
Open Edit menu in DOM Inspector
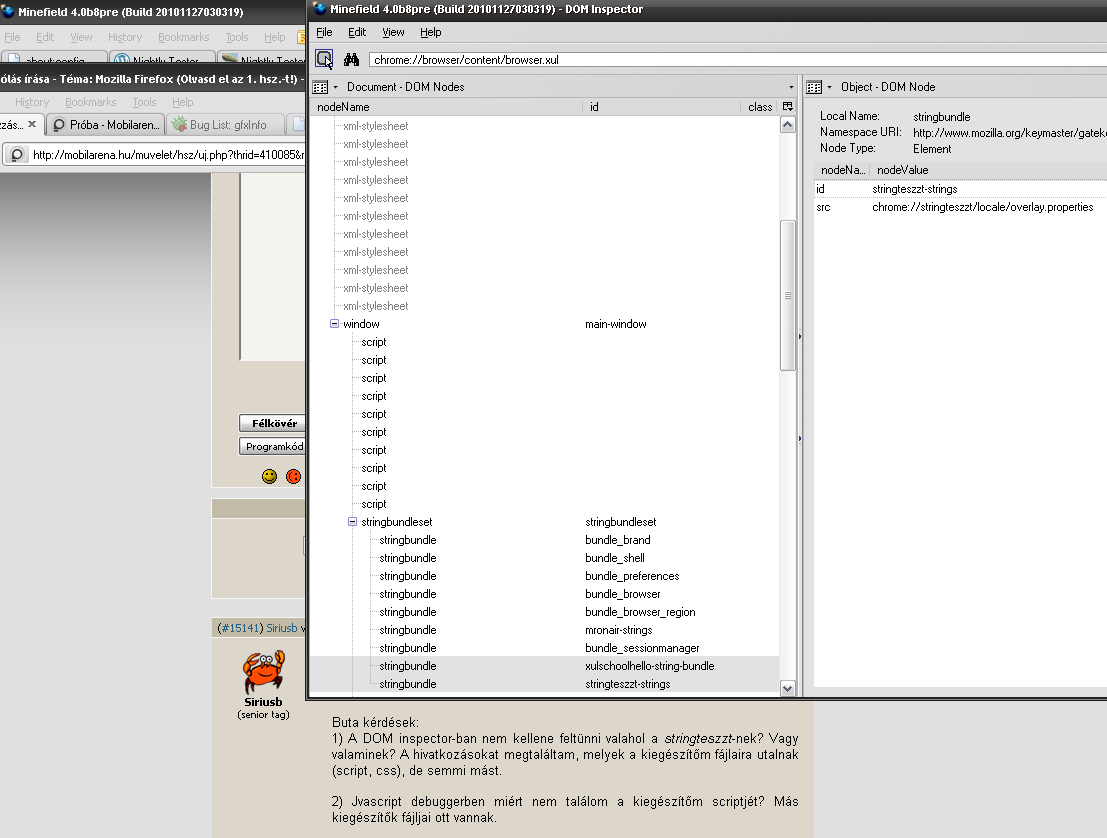point(357,32)
